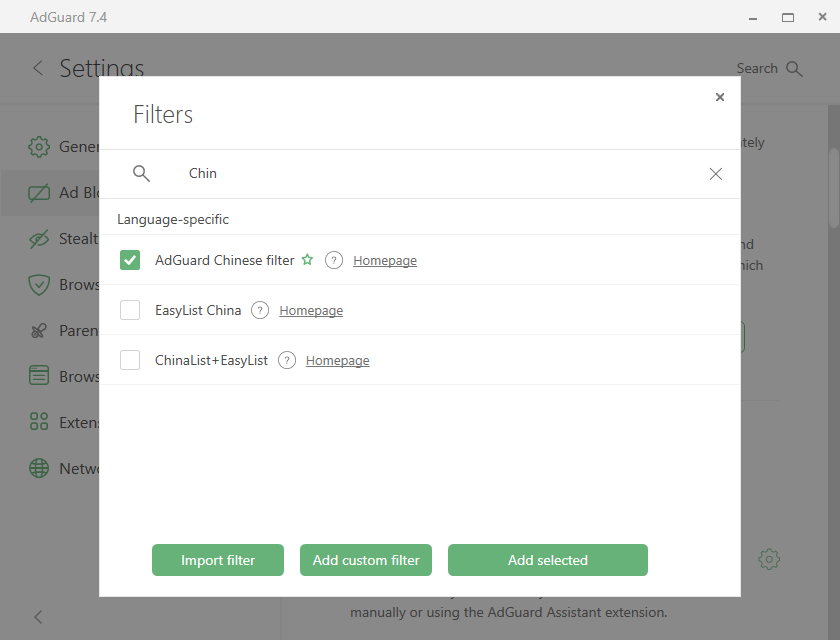Select the Network globe icon in sidebar
The image size is (840, 640).
coord(39,468)
